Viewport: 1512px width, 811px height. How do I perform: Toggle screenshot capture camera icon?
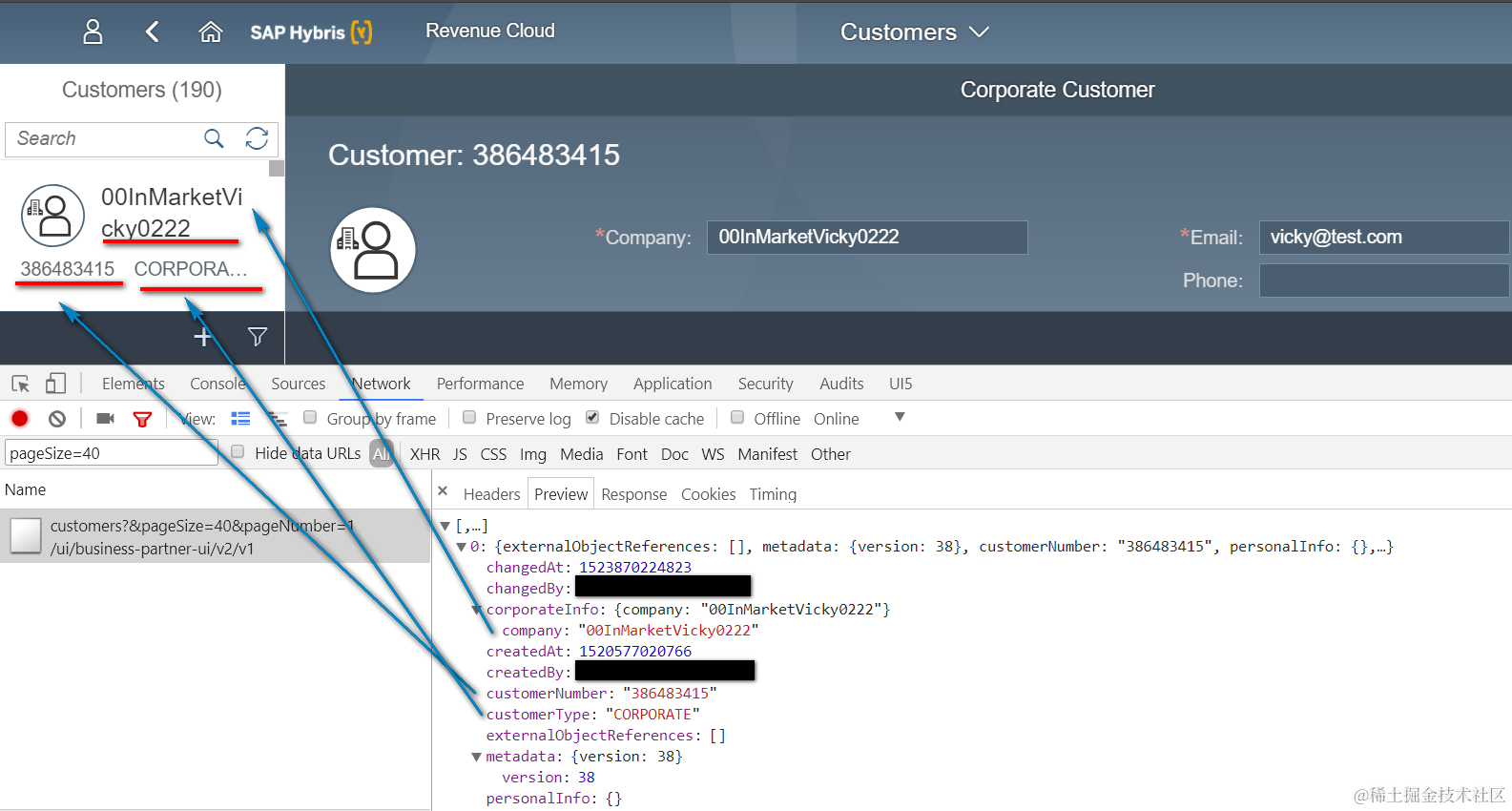tap(105, 419)
